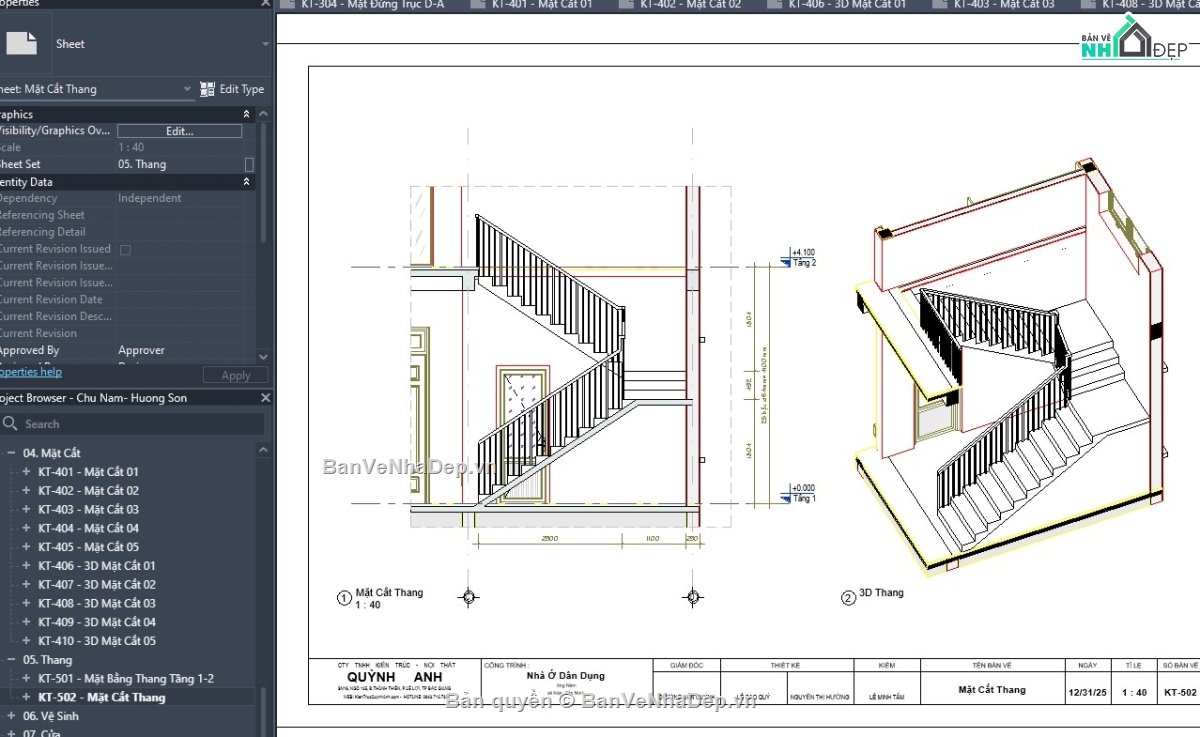Viewport: 1200px width, 737px height.
Task: Click the left grid bubble under the section
Action: tap(467, 598)
